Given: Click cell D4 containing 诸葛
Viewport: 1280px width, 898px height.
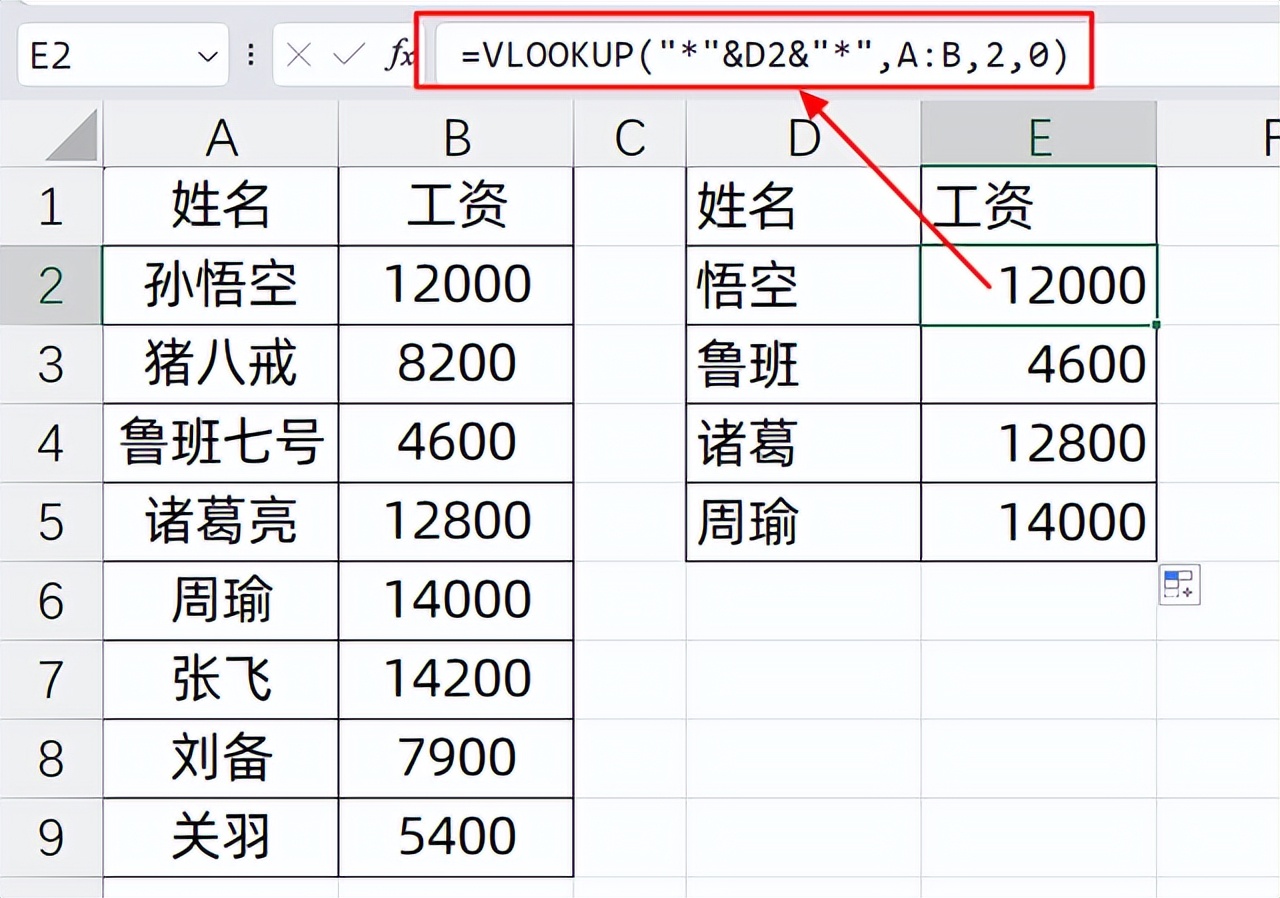Looking at the screenshot, I should point(804,443).
